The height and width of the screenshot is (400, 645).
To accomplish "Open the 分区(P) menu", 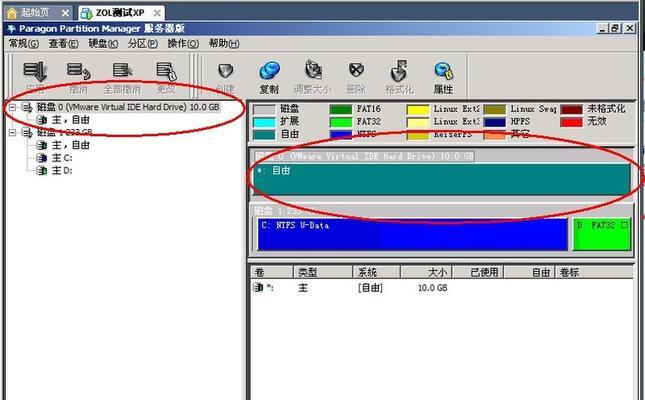I will (x=142, y=43).
